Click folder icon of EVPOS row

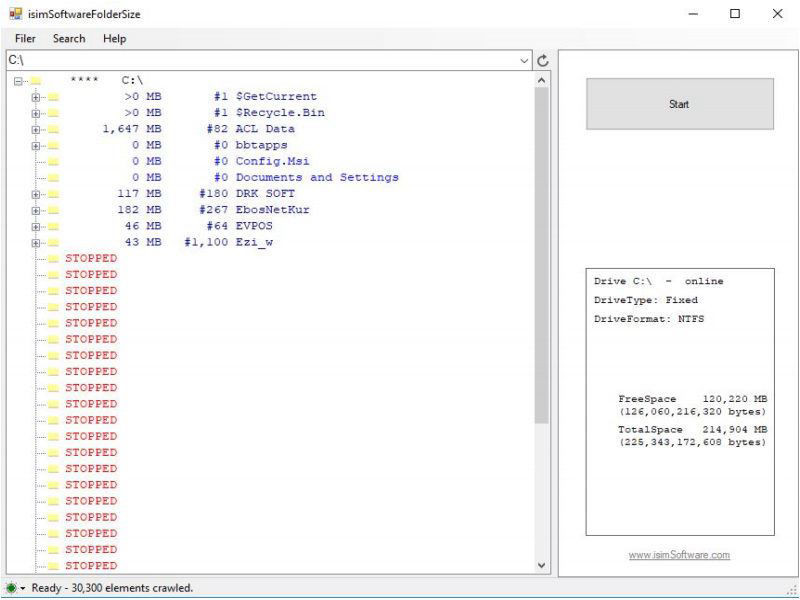54,227
